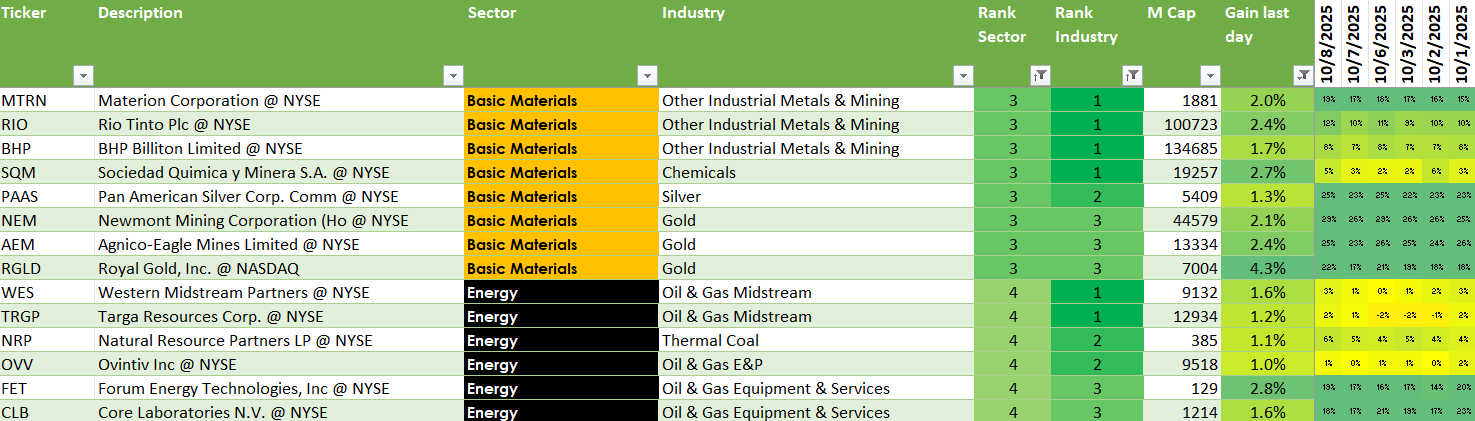Select Gold industry cell in RGLD row
The height and width of the screenshot is (421, 1475).
coord(816,268)
